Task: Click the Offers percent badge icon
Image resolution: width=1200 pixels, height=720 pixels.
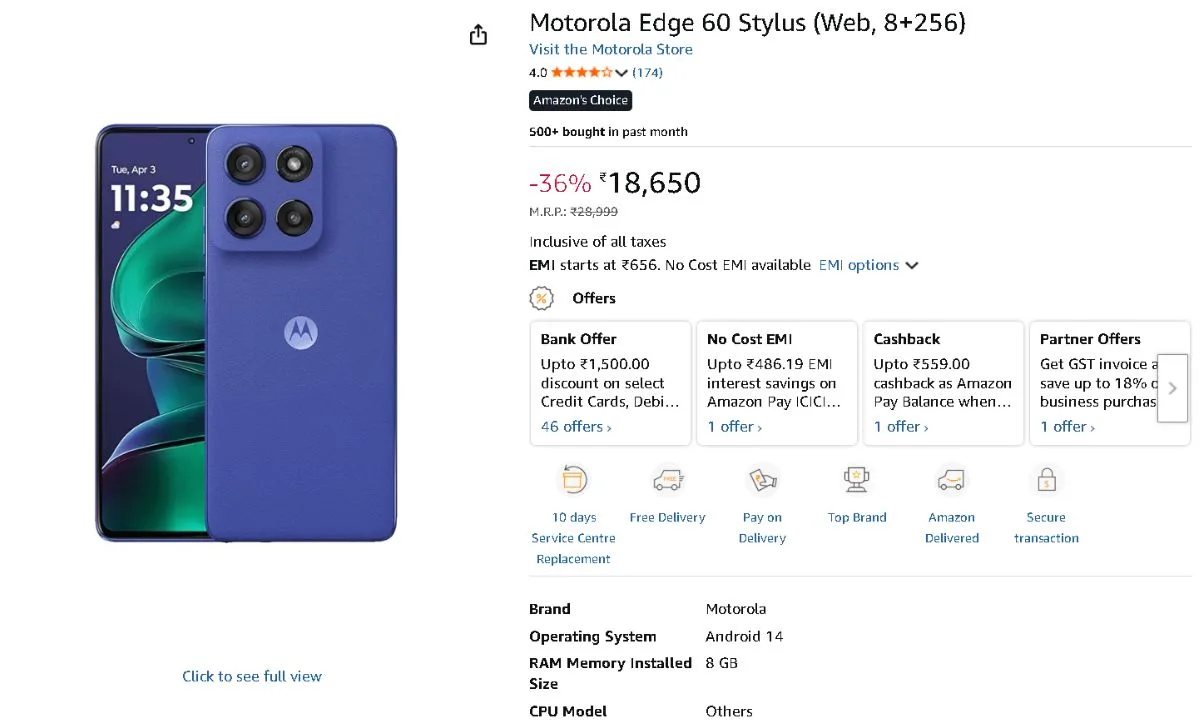Action: pyautogui.click(x=541, y=298)
